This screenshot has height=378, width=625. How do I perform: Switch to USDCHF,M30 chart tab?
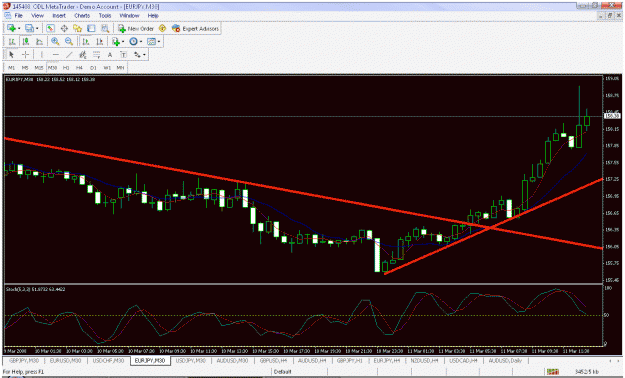(108, 360)
